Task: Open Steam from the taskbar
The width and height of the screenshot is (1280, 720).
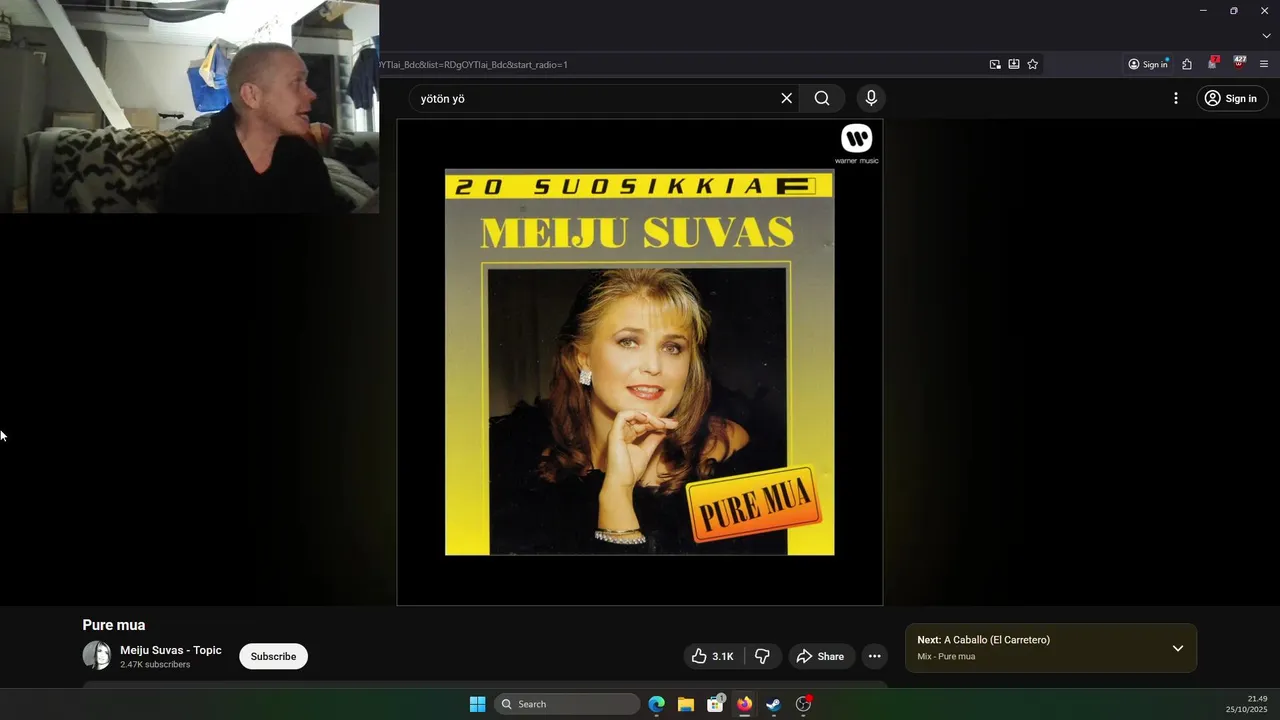Action: pyautogui.click(x=773, y=704)
